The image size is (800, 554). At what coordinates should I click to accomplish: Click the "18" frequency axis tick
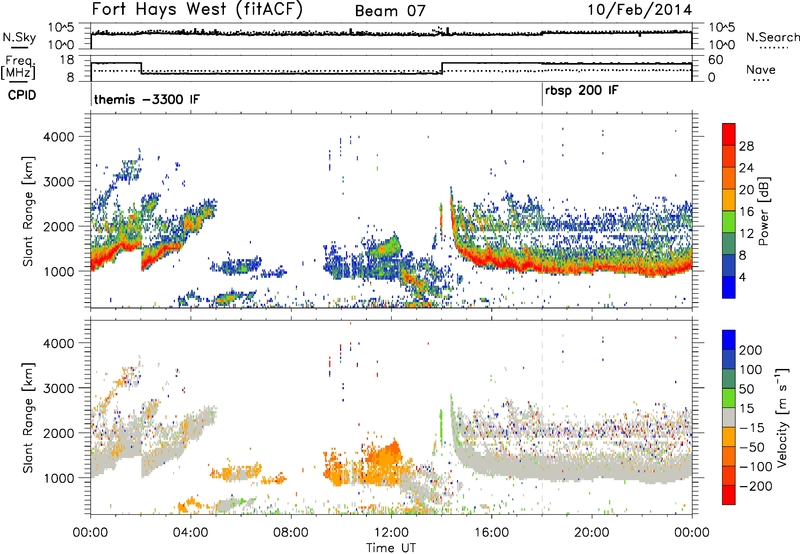67,60
